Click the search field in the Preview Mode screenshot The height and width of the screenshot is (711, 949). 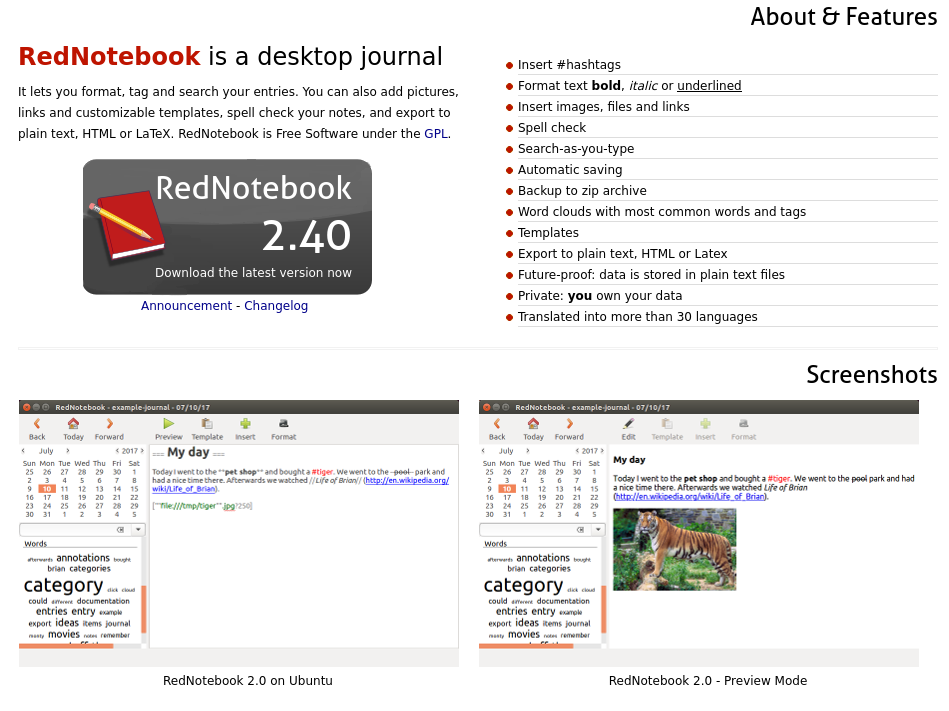pos(535,529)
